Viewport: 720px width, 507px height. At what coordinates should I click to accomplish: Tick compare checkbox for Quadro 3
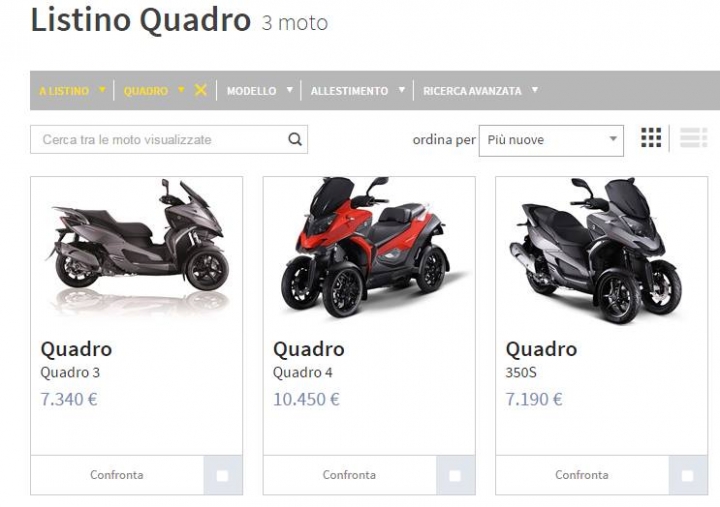[222, 475]
